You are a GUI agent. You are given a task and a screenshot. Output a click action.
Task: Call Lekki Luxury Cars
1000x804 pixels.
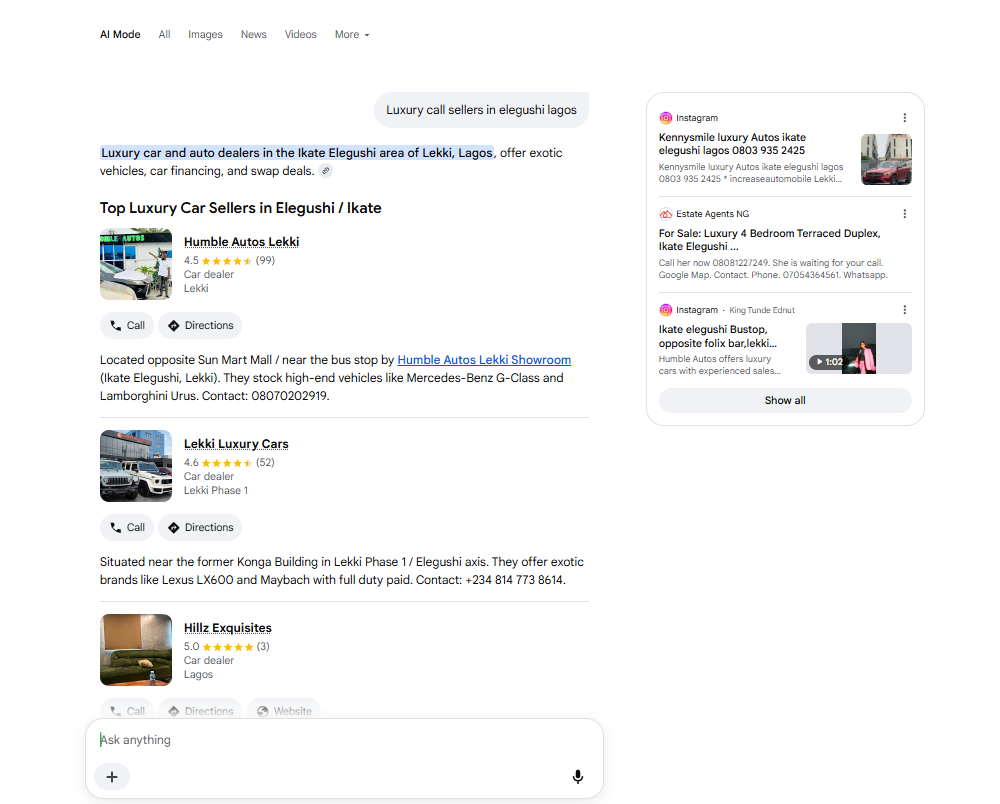(x=127, y=527)
